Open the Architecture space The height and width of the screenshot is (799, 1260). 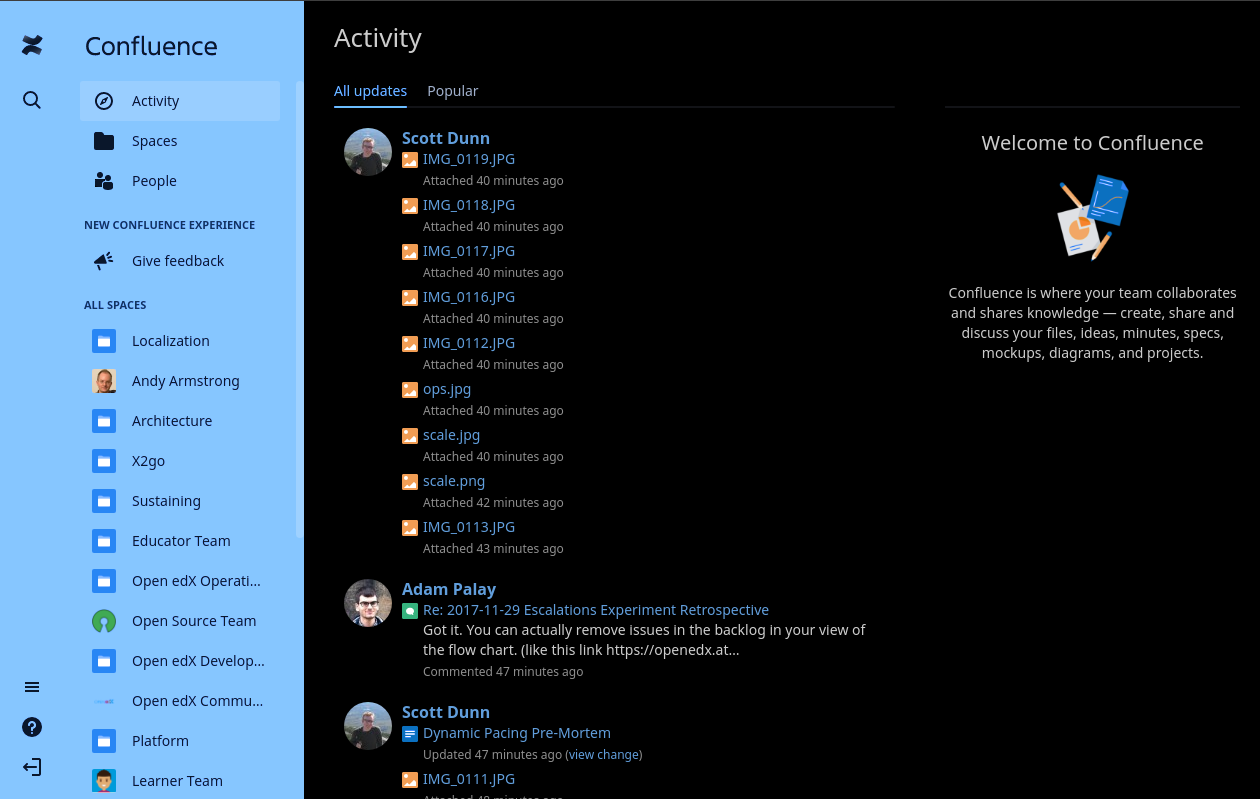(180, 421)
